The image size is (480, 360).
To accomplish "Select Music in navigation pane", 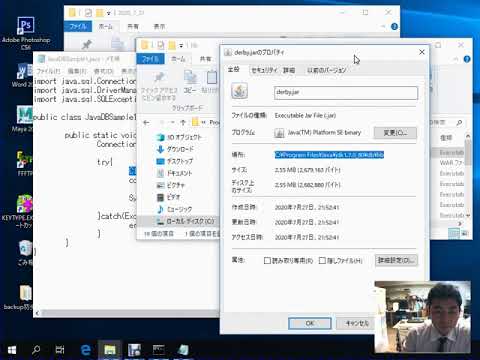I will tap(174, 209).
